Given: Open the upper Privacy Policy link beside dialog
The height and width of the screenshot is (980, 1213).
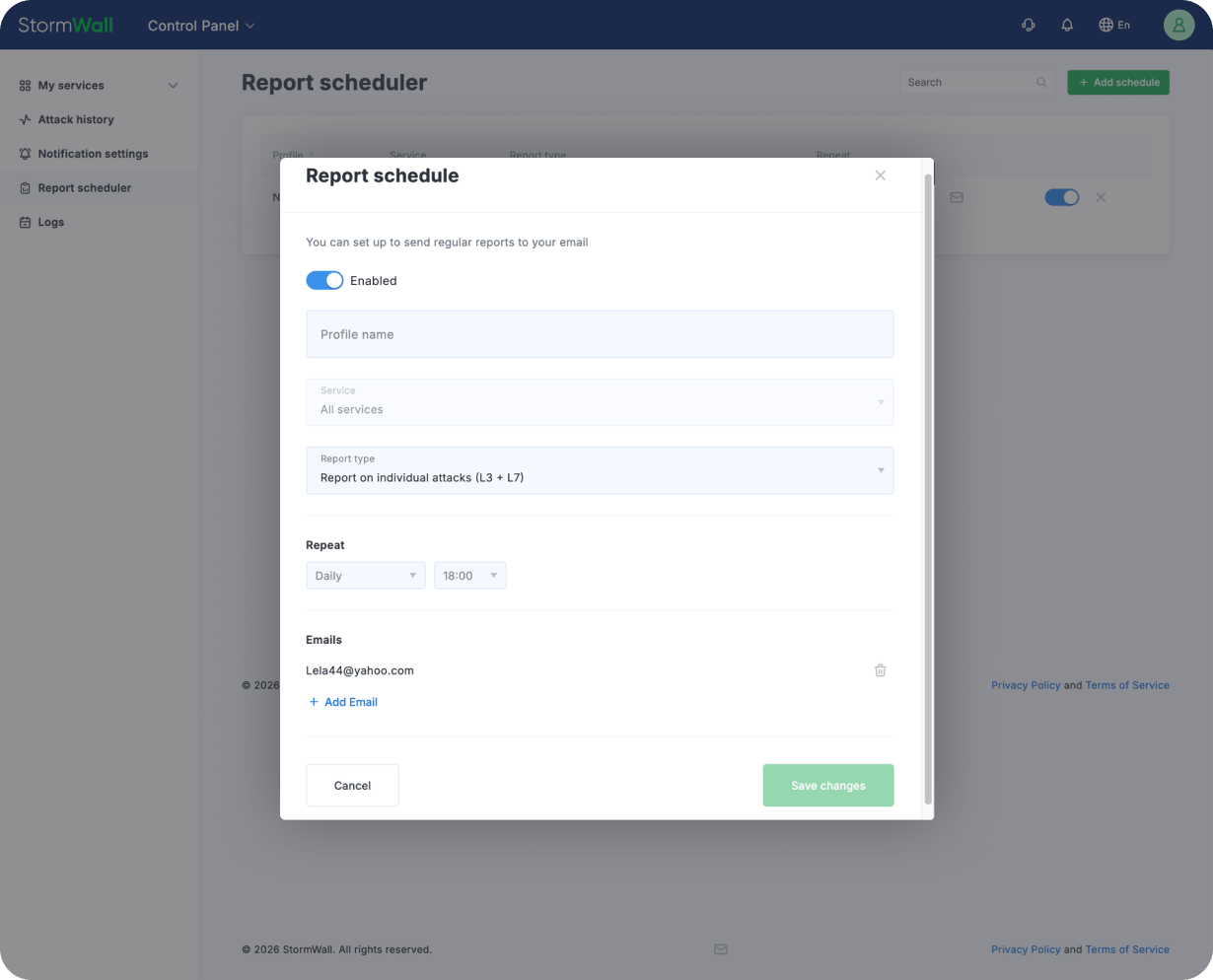Looking at the screenshot, I should pos(1026,685).
